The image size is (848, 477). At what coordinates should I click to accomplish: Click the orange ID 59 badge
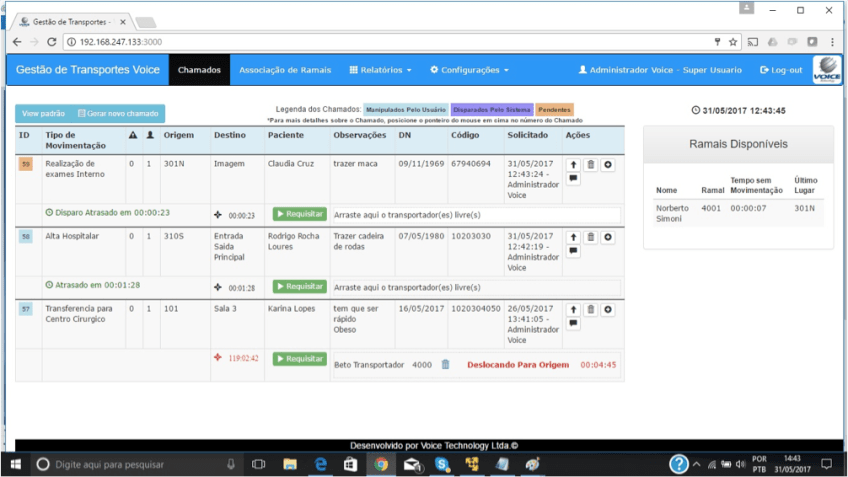point(25,164)
